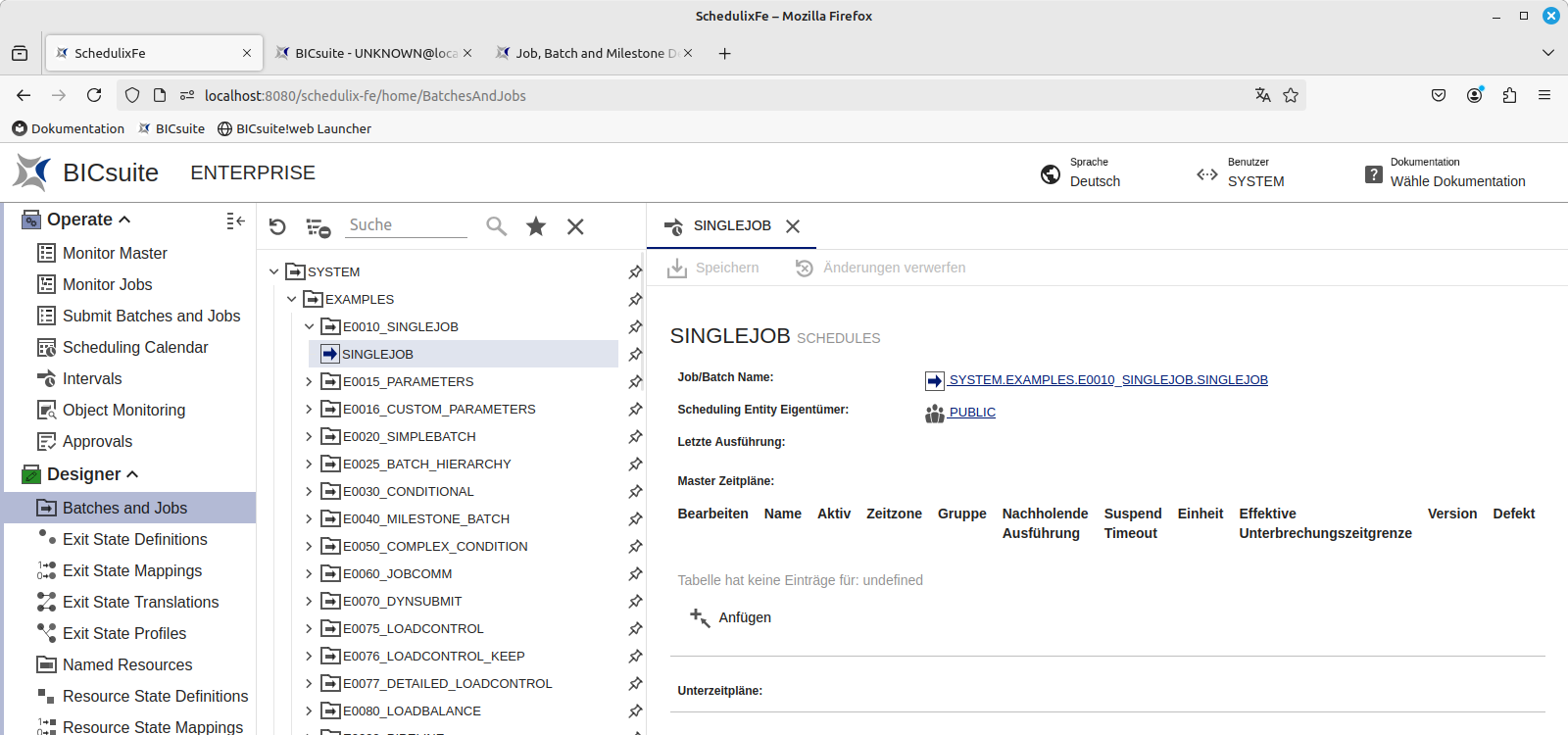Focus the Suche search field
This screenshot has width=1568, height=735.
click(x=407, y=225)
